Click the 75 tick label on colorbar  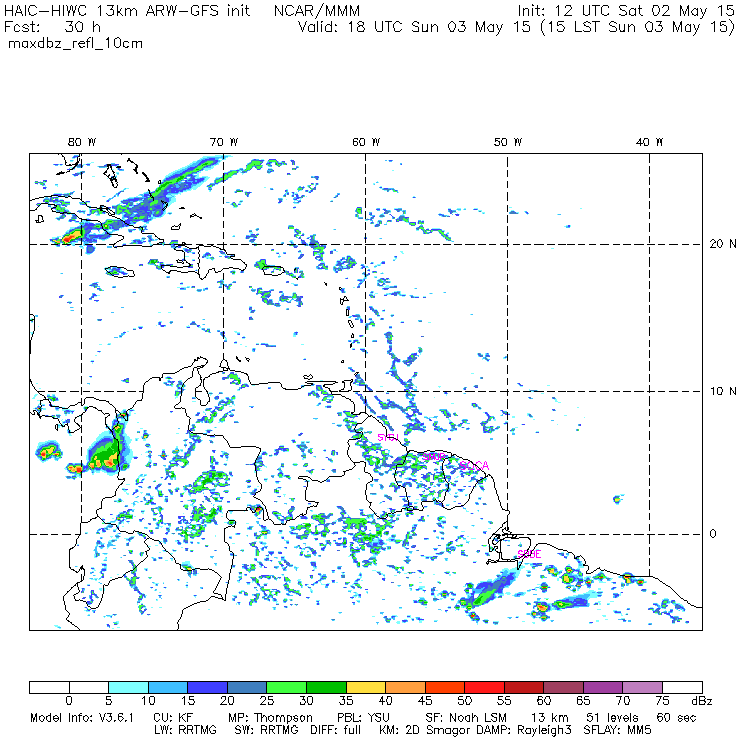tap(663, 701)
